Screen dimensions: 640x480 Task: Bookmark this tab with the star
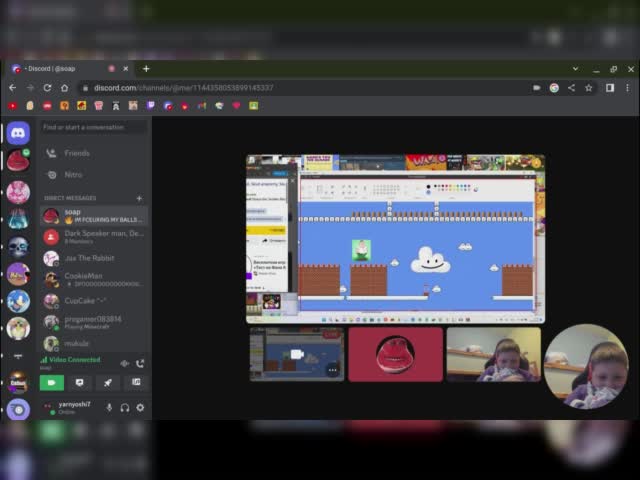(589, 88)
